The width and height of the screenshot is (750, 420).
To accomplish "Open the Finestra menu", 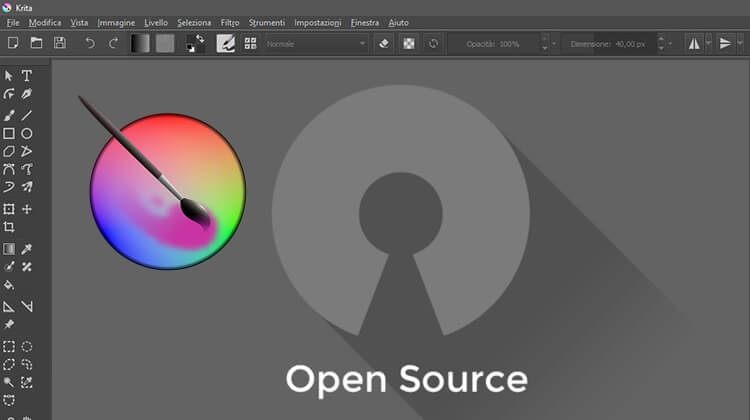I will point(364,22).
